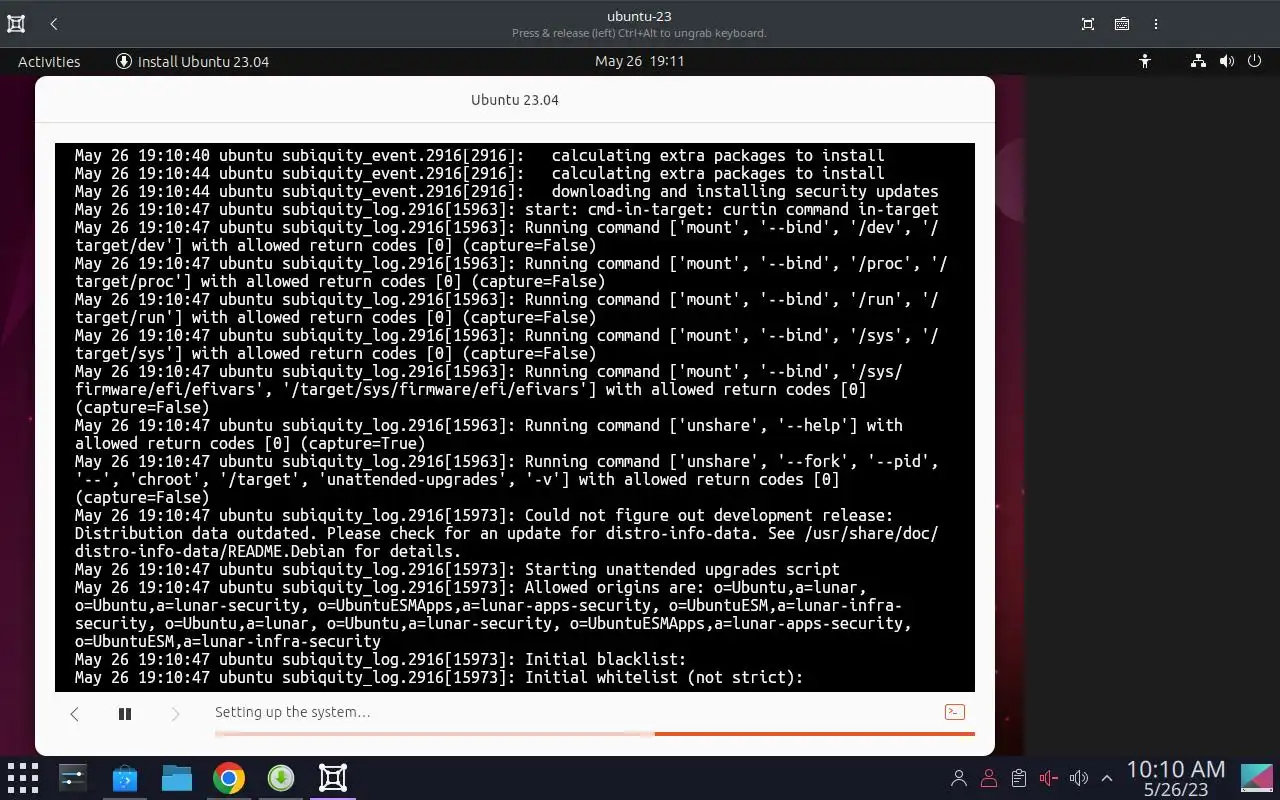
Task: Click the muted microphone tray icon
Action: [1049, 778]
